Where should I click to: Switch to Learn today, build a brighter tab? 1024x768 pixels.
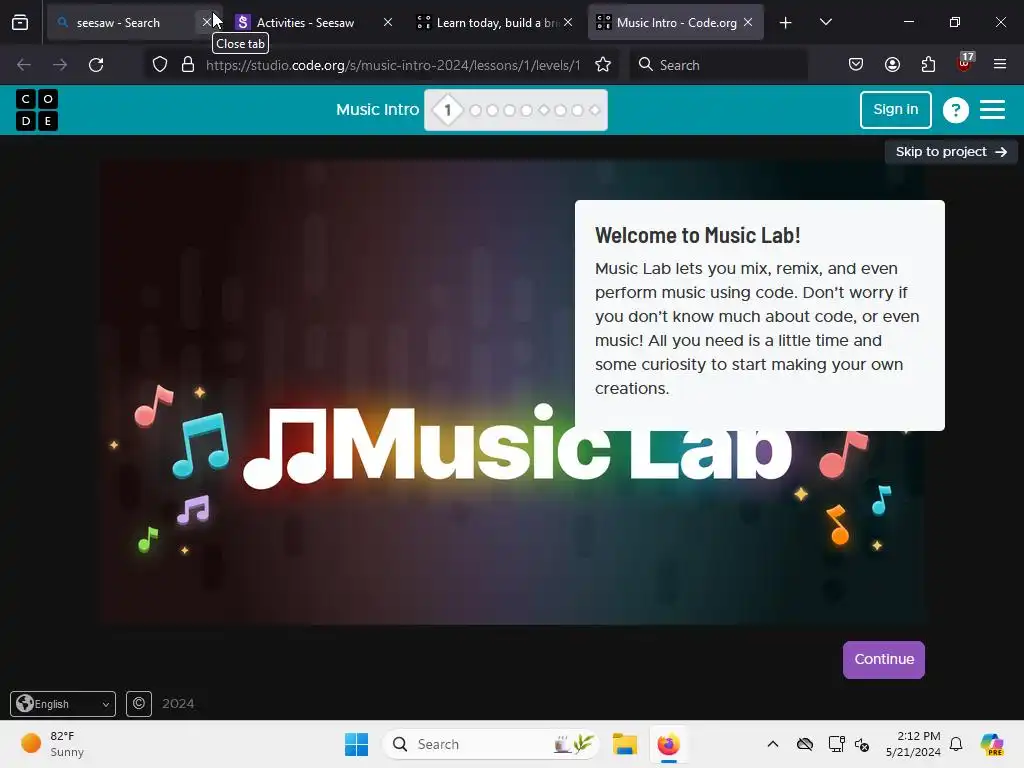click(x=494, y=22)
